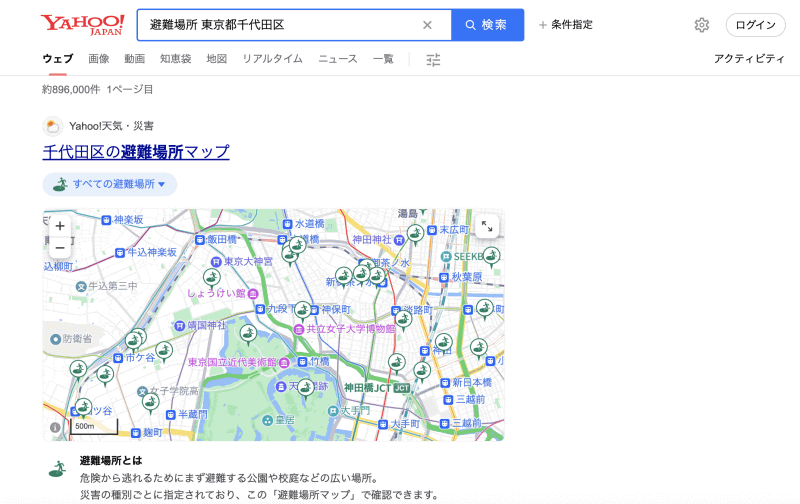Click the 東京国立近代美術館 museum icon
This screenshot has width=800, height=504.
coord(284,363)
